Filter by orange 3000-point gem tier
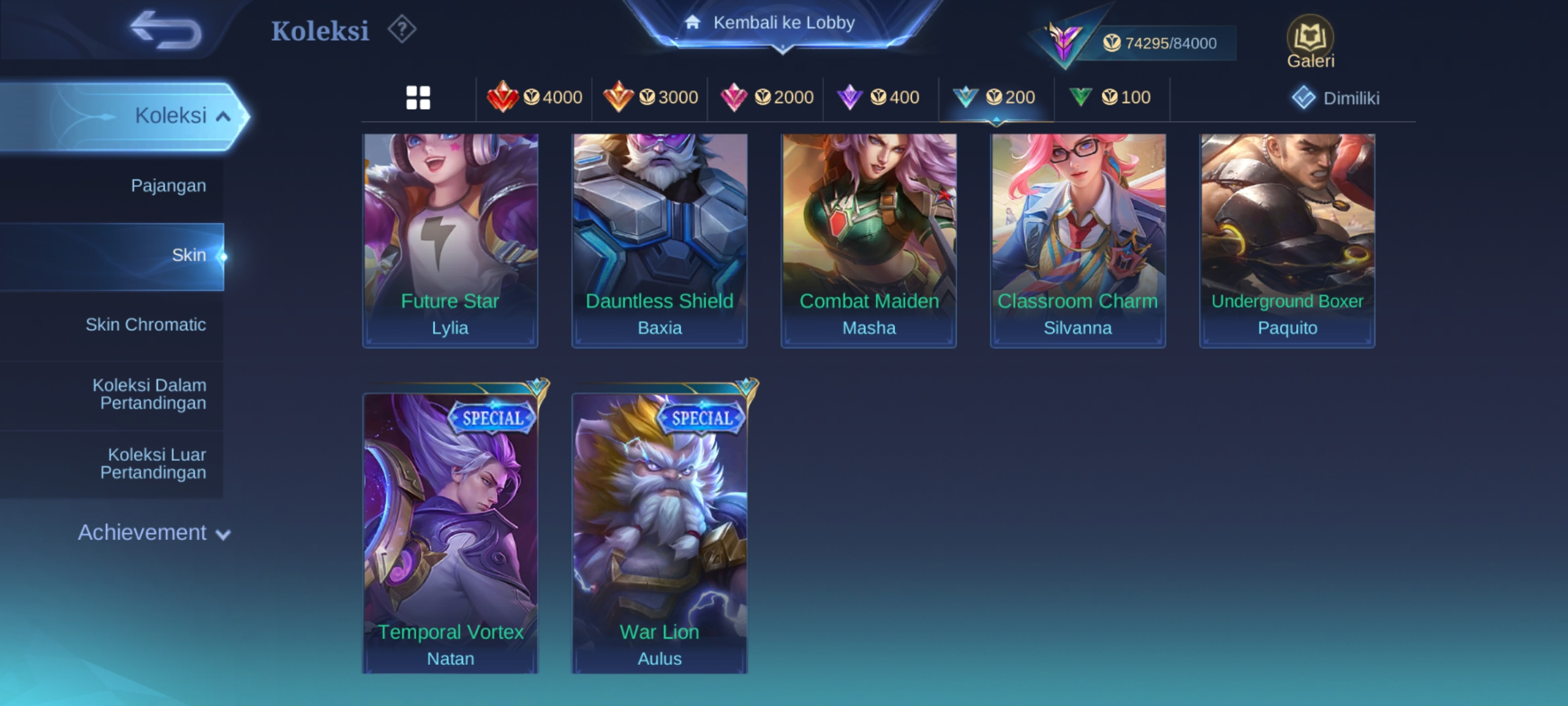The height and width of the screenshot is (706, 1568). (650, 98)
